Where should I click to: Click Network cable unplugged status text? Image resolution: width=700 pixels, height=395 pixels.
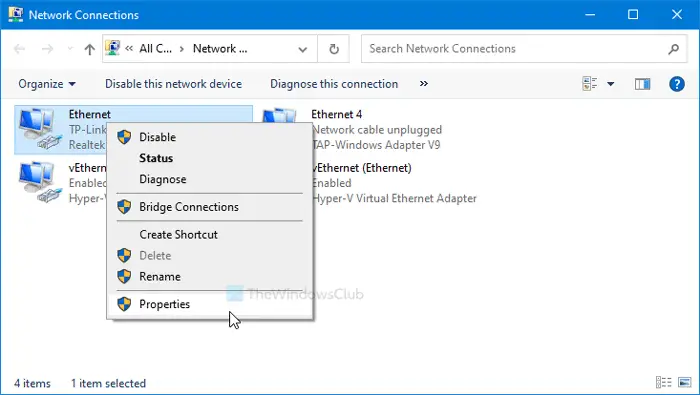[377, 130]
